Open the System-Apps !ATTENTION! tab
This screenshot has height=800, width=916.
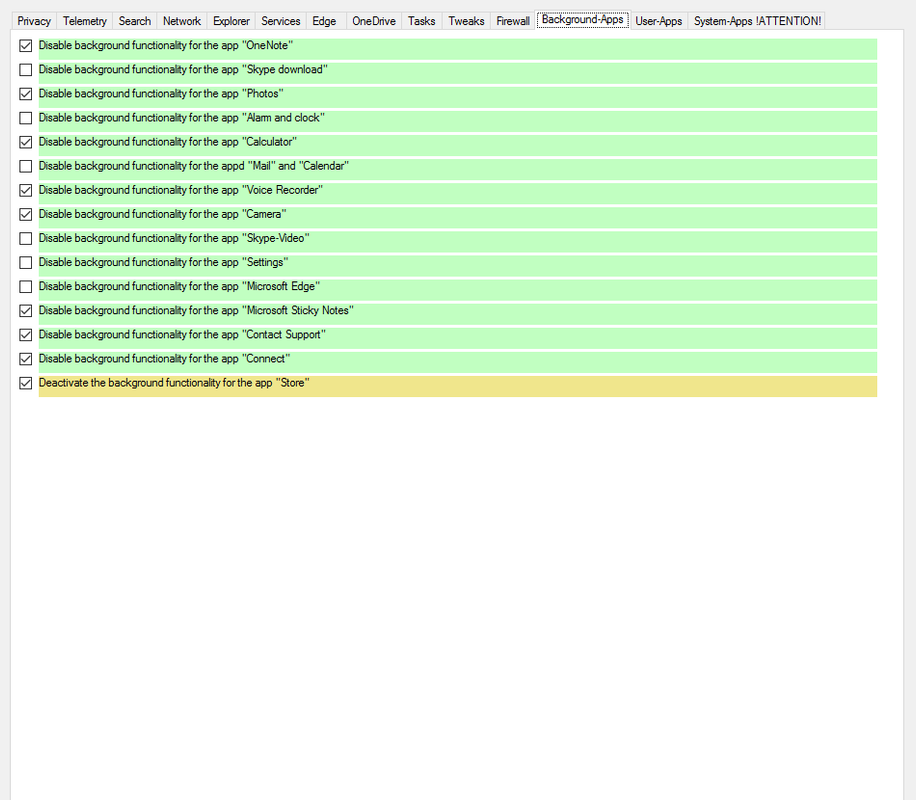(757, 21)
